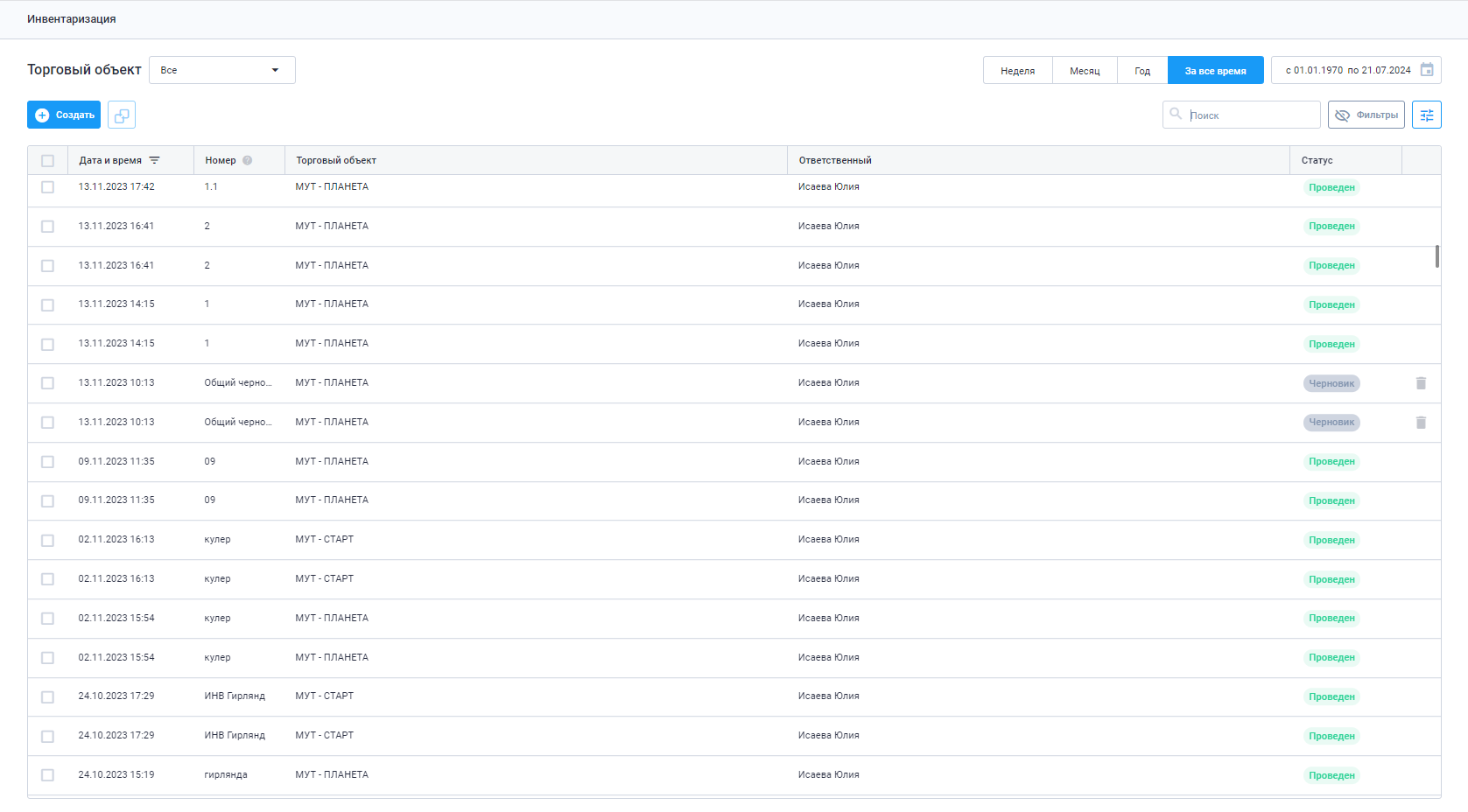Toggle the select-all checkbox in table header
Screen dimensions: 1468x812
(47, 161)
